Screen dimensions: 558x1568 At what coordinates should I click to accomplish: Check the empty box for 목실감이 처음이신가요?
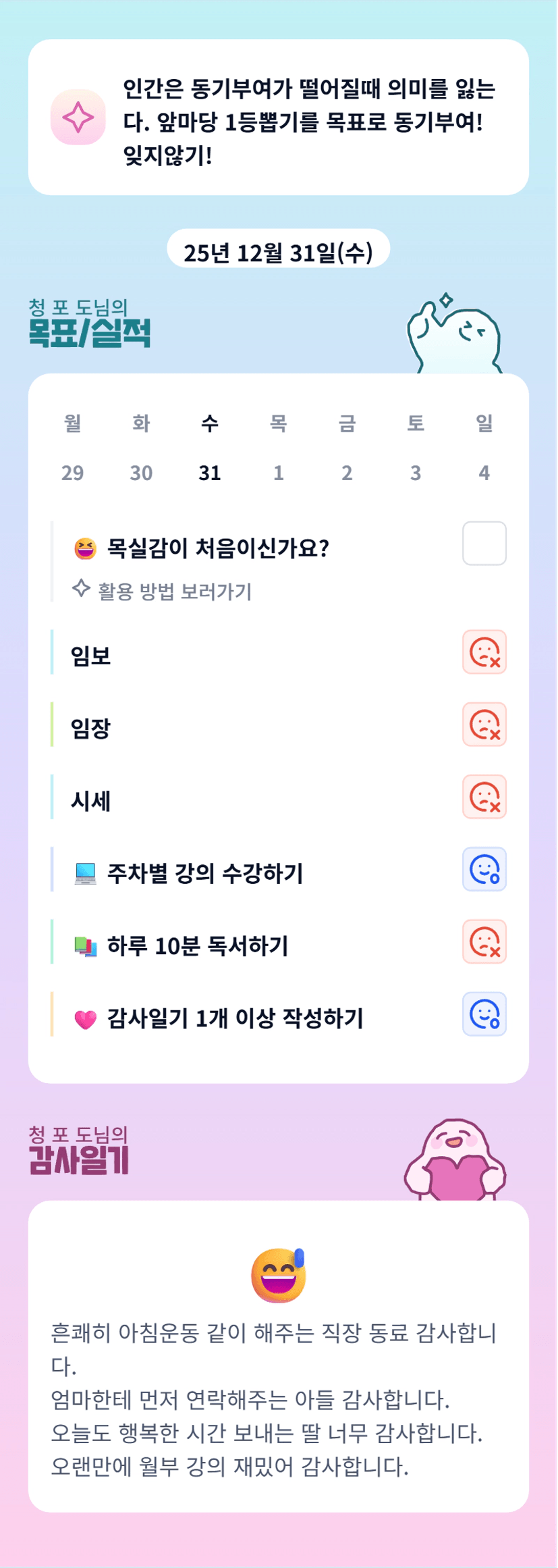[484, 543]
